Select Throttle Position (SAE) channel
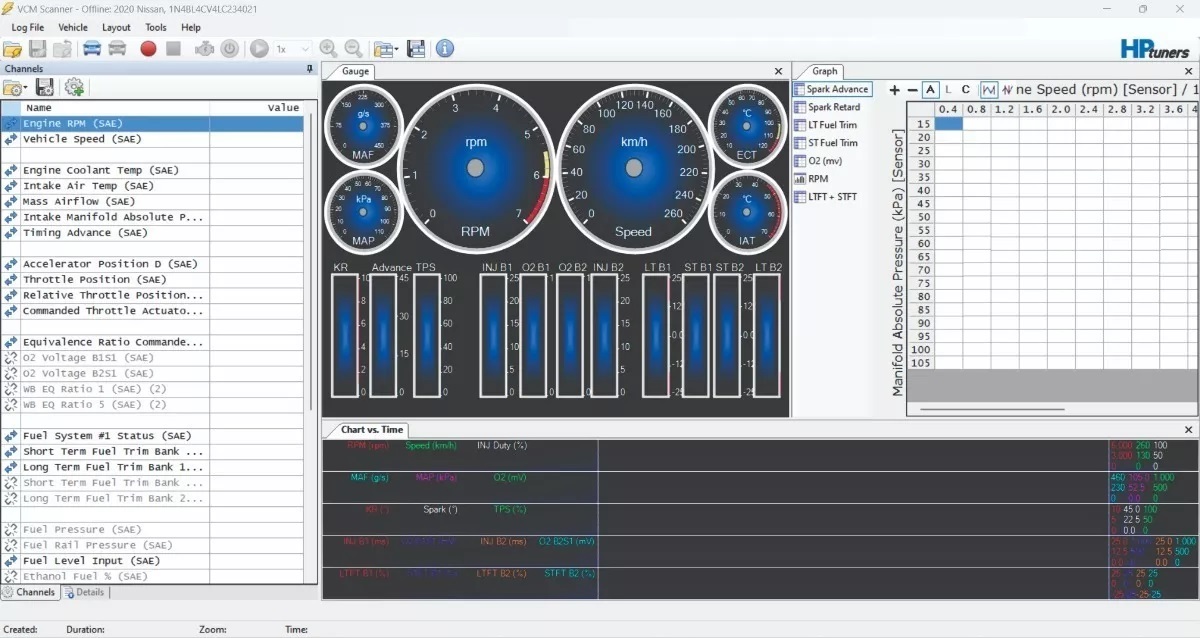 click(x=152, y=279)
